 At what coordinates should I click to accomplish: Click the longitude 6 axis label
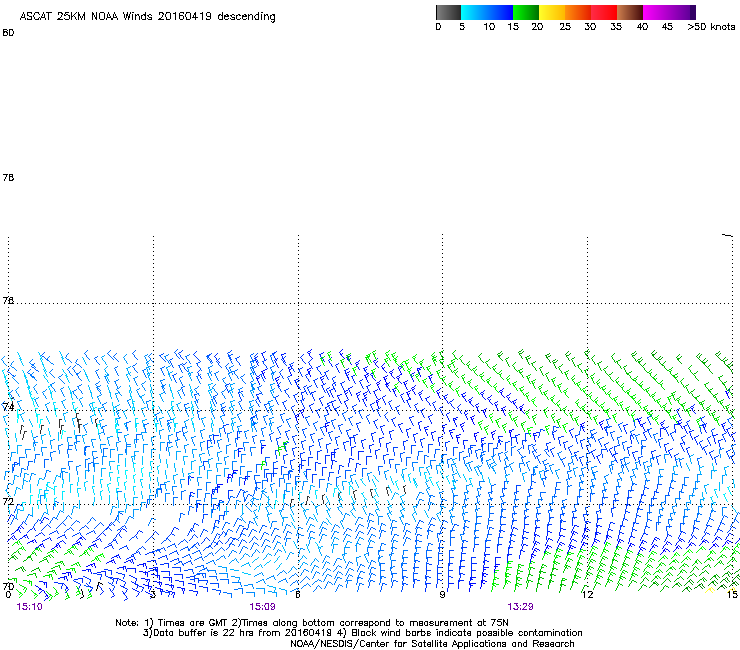298,595
